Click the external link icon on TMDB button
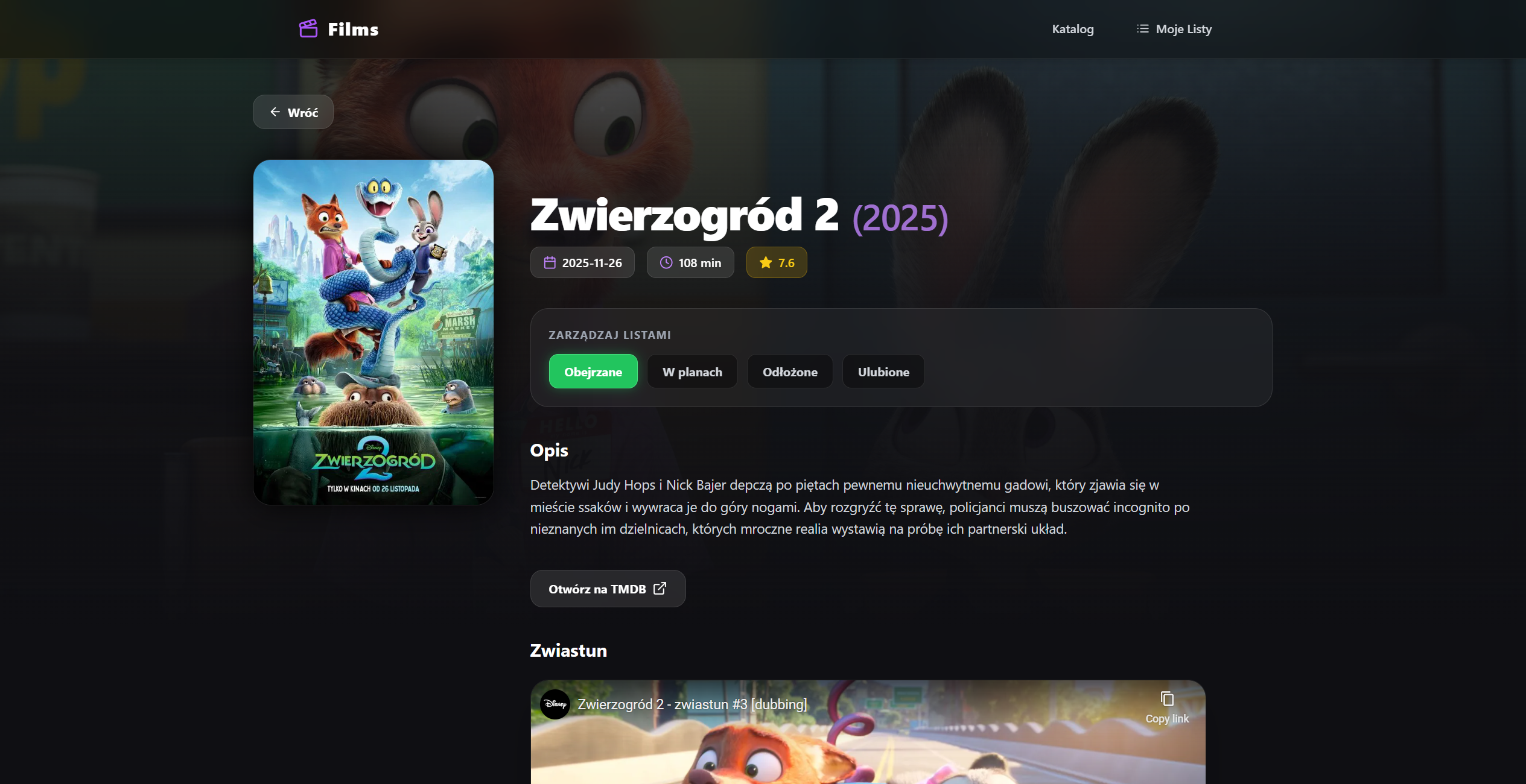Viewport: 1526px width, 784px height. [660, 589]
